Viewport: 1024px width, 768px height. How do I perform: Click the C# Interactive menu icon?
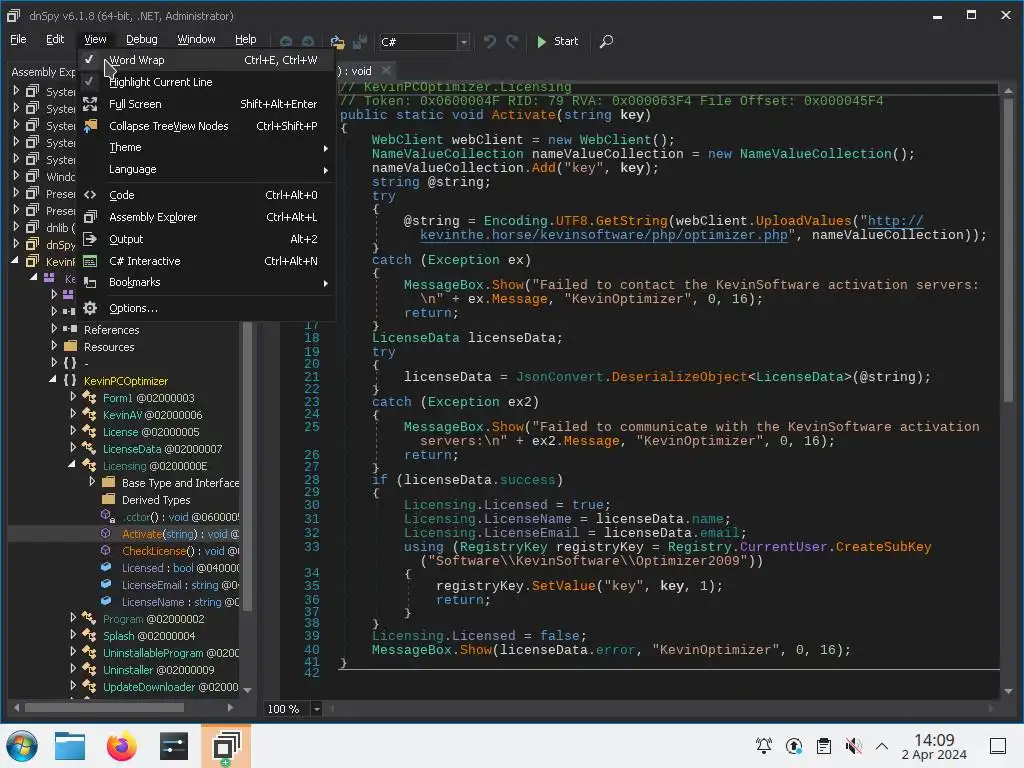point(90,261)
